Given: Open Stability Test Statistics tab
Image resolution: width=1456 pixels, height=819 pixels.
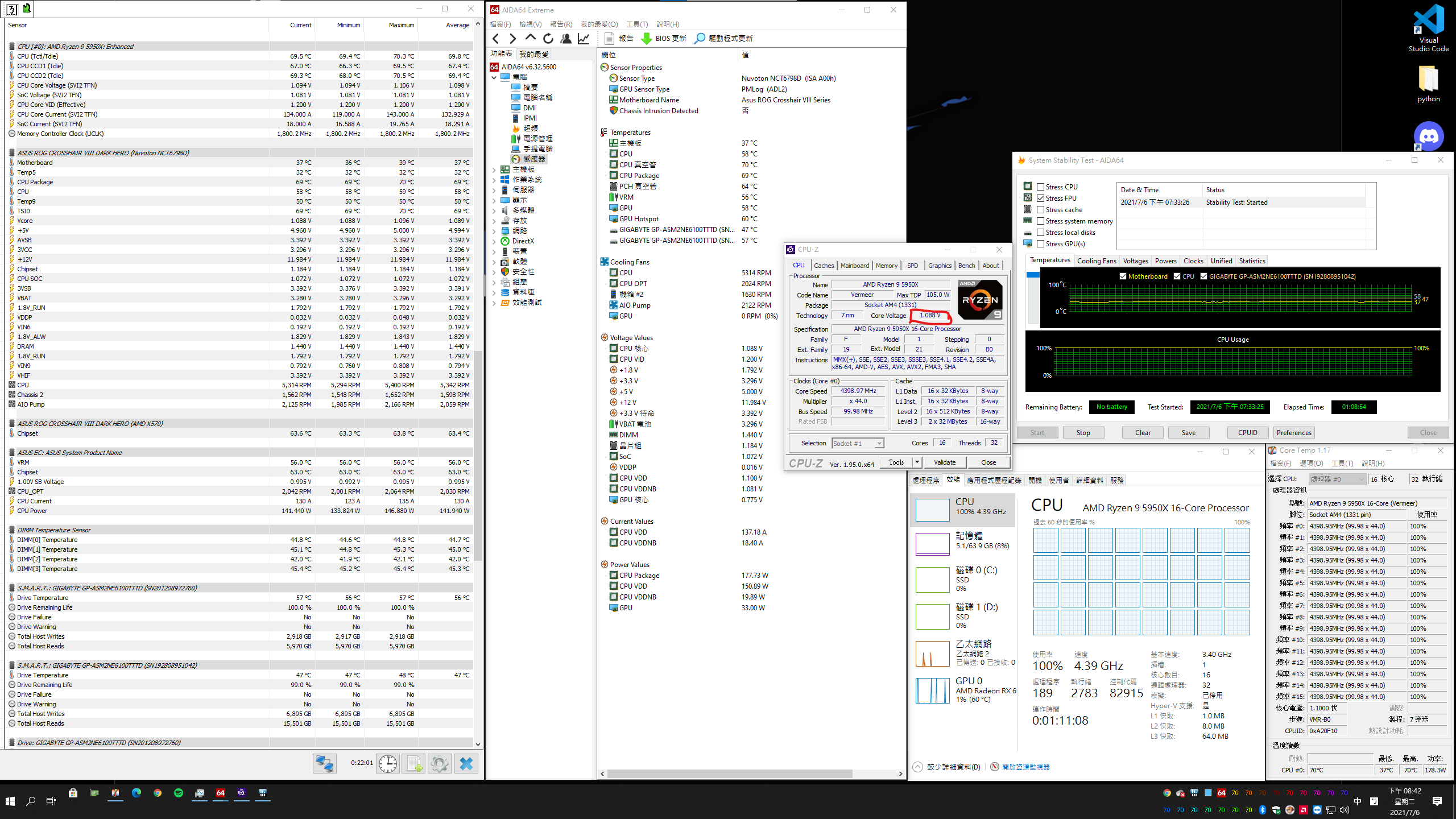Looking at the screenshot, I should click(x=1252, y=261).
